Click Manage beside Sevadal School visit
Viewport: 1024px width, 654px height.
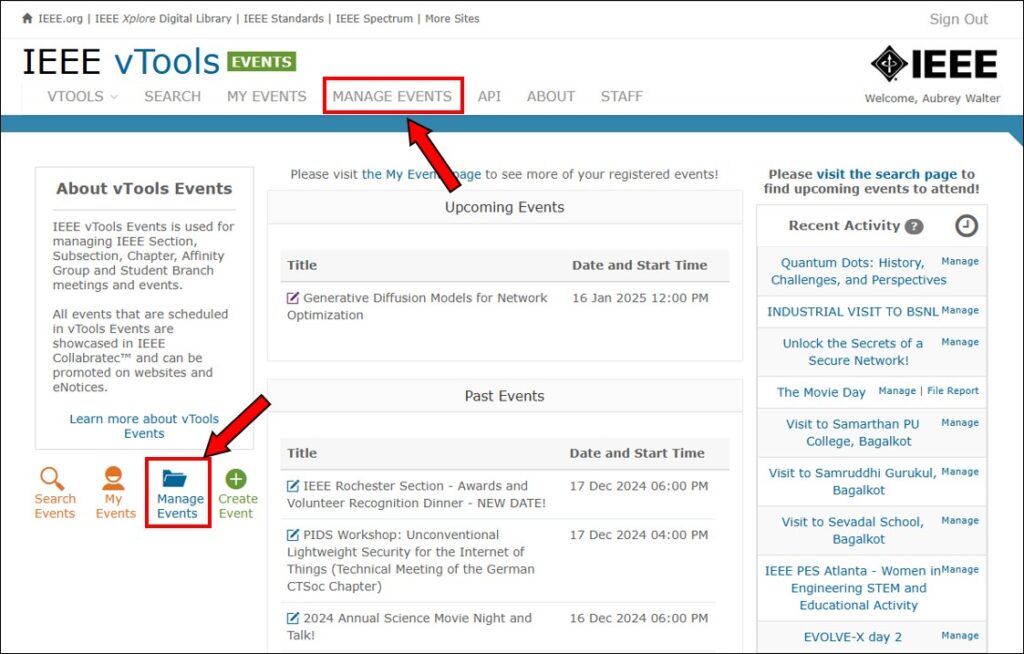(x=960, y=521)
